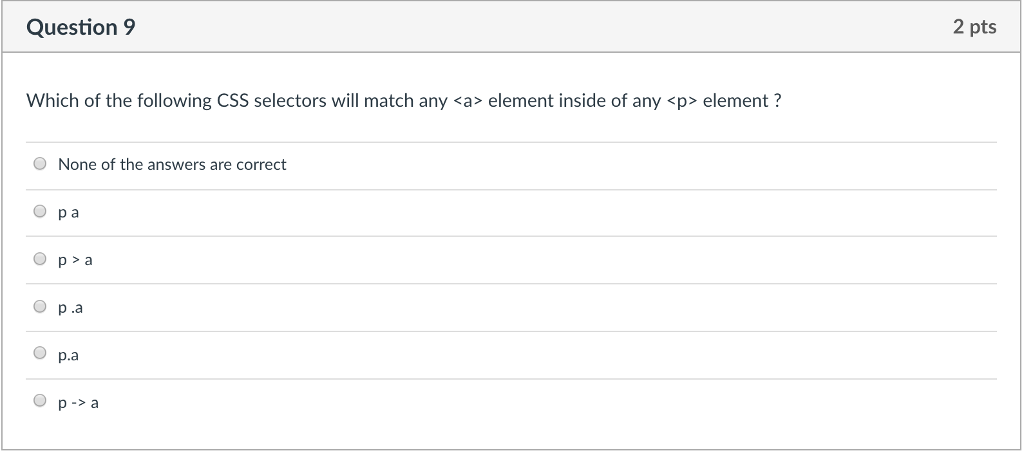Viewport: 1024px width, 453px height.
Task: Click the "<p>" tag in the question text
Action: click(x=682, y=102)
